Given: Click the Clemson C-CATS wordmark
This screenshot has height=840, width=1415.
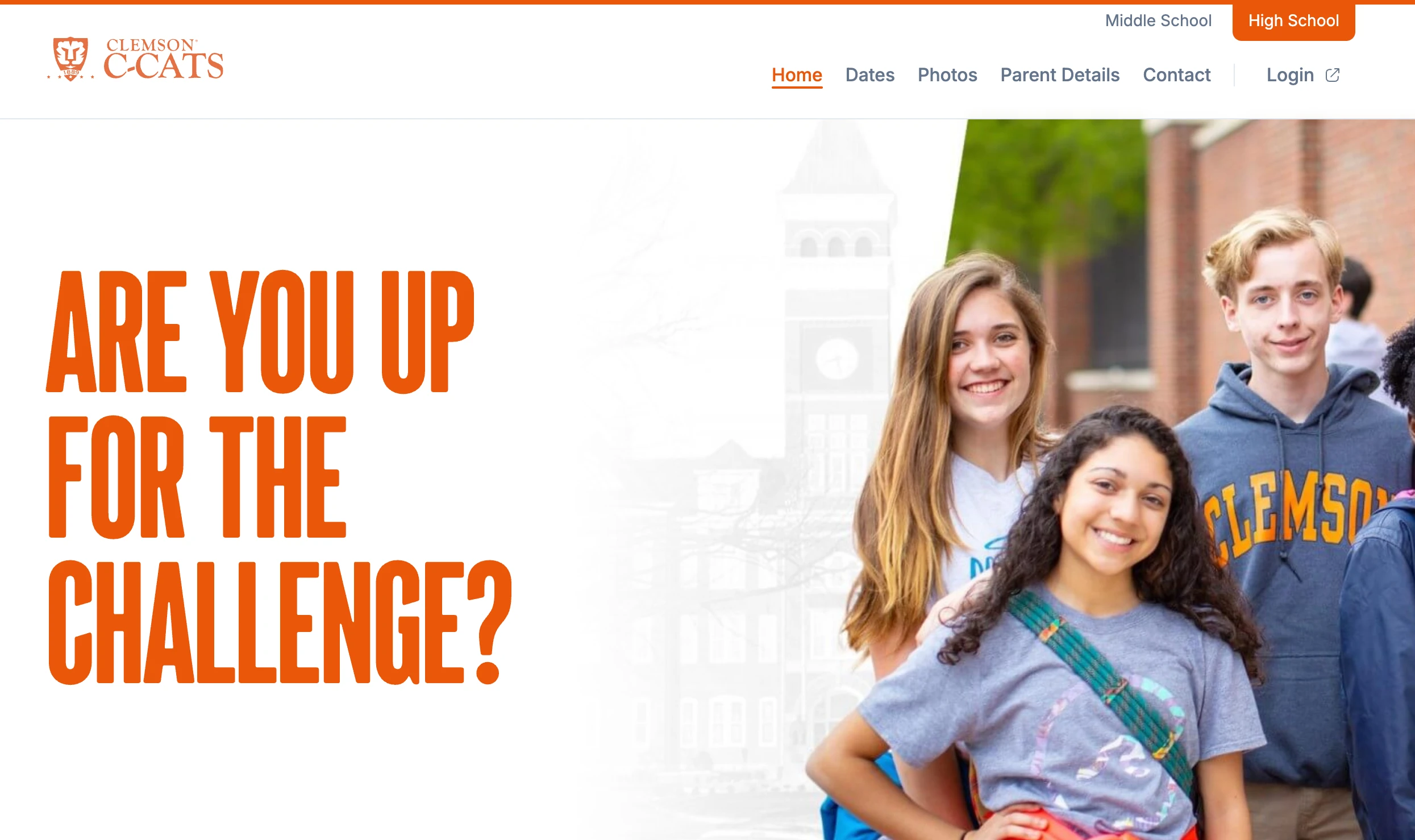Looking at the screenshot, I should click(x=164, y=59).
